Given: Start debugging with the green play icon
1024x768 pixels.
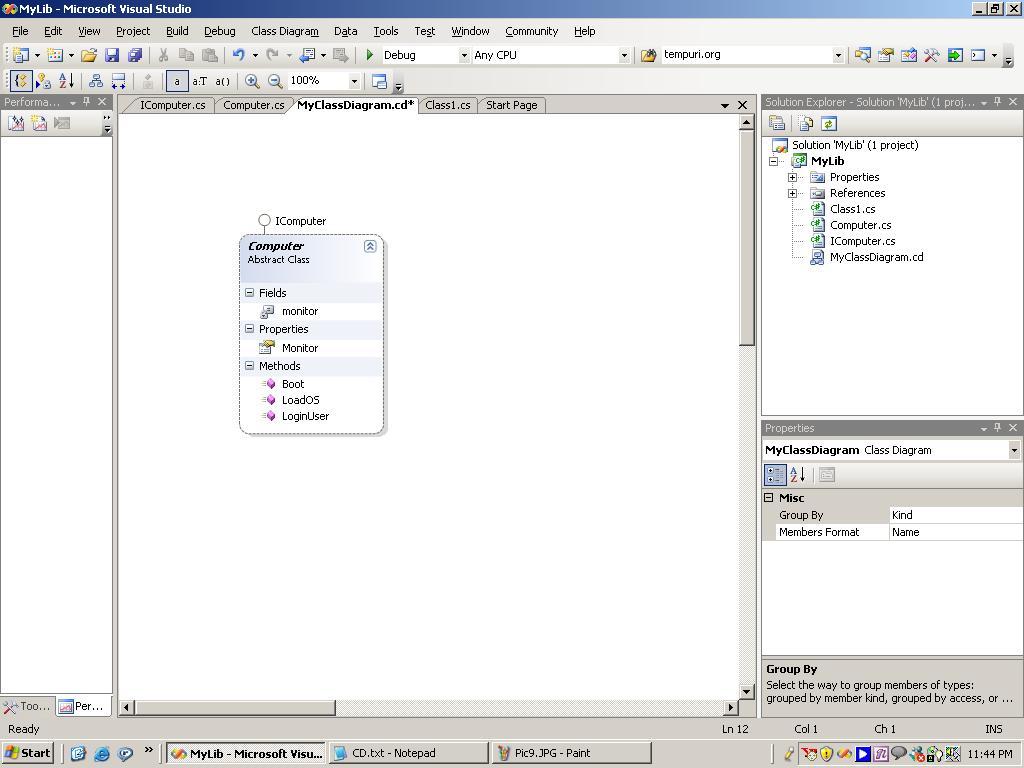Looking at the screenshot, I should (x=370, y=56).
